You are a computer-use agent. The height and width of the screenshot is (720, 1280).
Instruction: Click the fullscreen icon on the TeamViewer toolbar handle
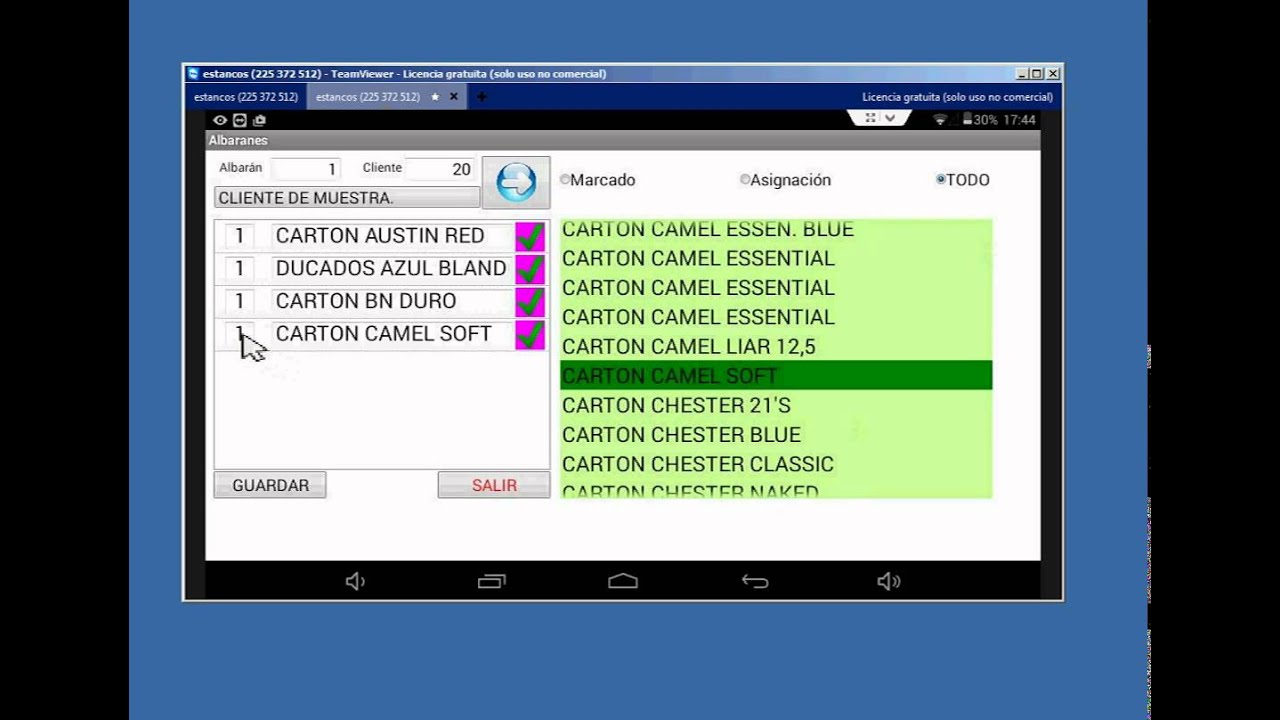870,118
